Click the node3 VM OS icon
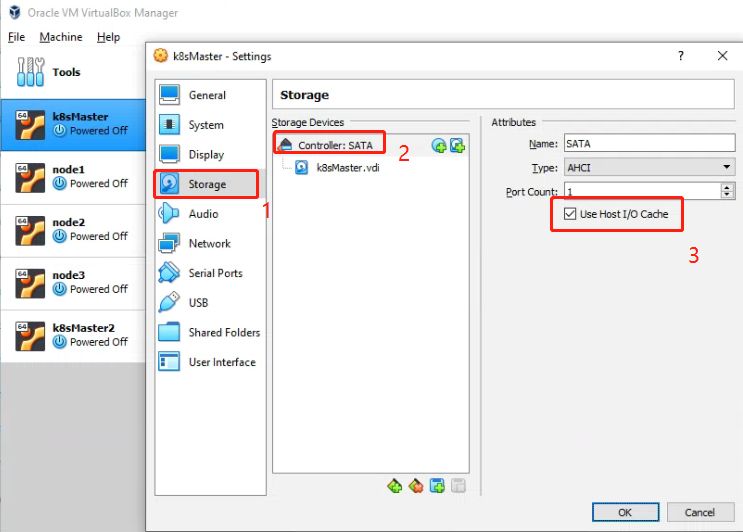 30,284
